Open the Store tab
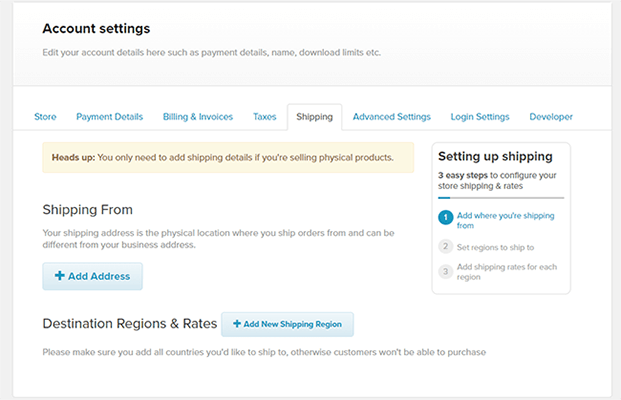This screenshot has width=621, height=400. tap(45, 117)
